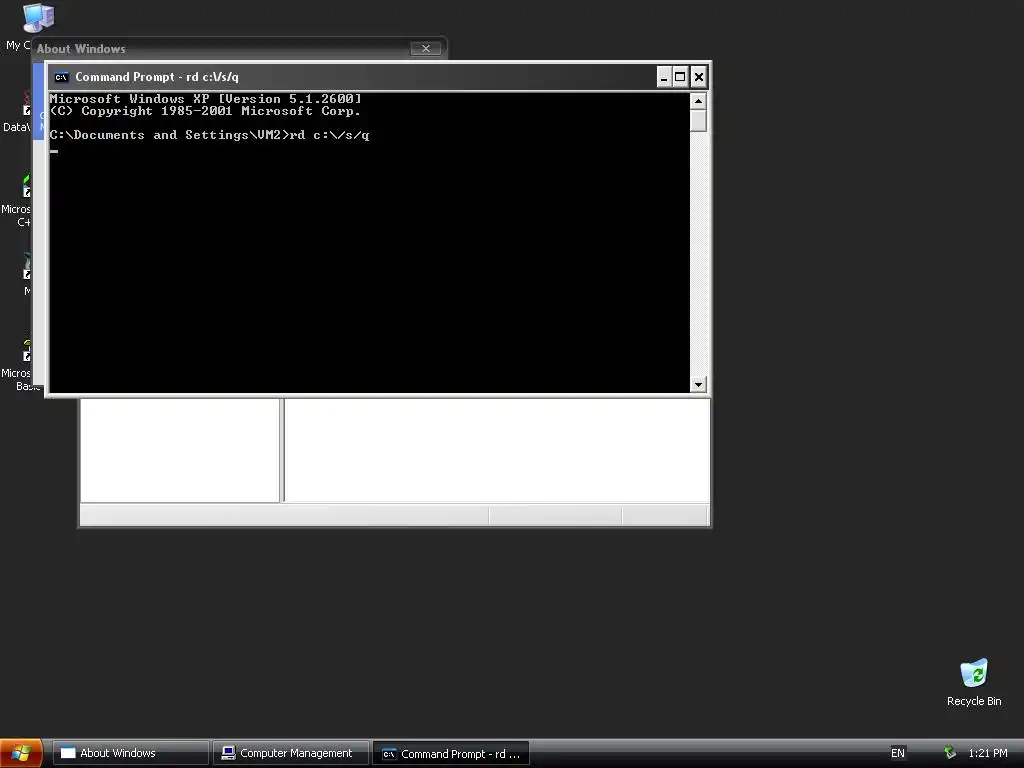
Task: Open the Start menu
Action: 22,753
